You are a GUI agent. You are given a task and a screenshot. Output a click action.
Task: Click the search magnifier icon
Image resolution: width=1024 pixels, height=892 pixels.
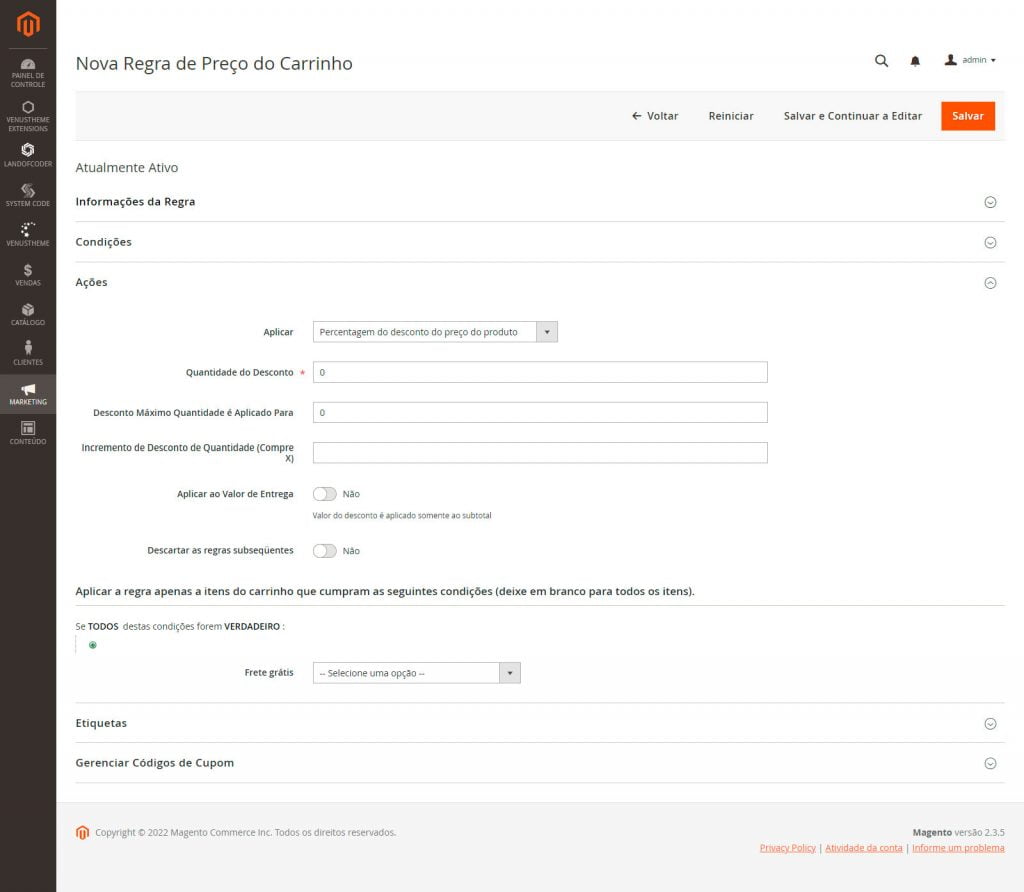click(881, 61)
